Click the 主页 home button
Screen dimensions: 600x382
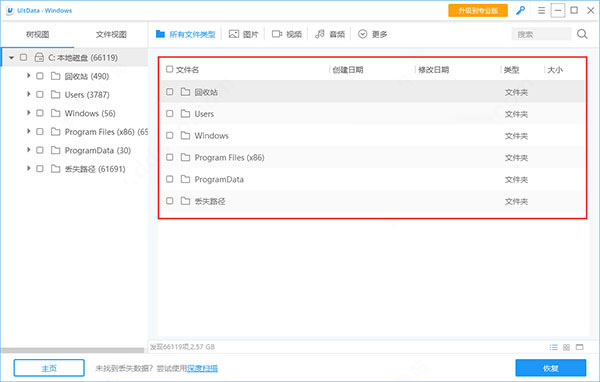[x=49, y=368]
